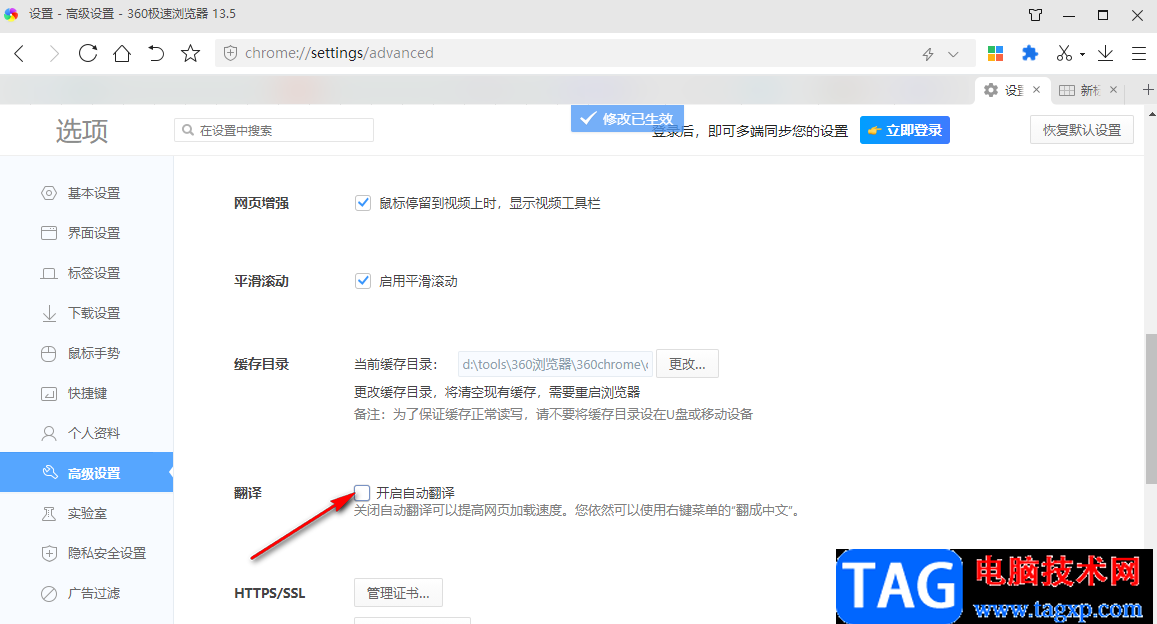1157x624 pixels.
Task: Click the page vertical scrollbar thumb
Action: [1151, 409]
